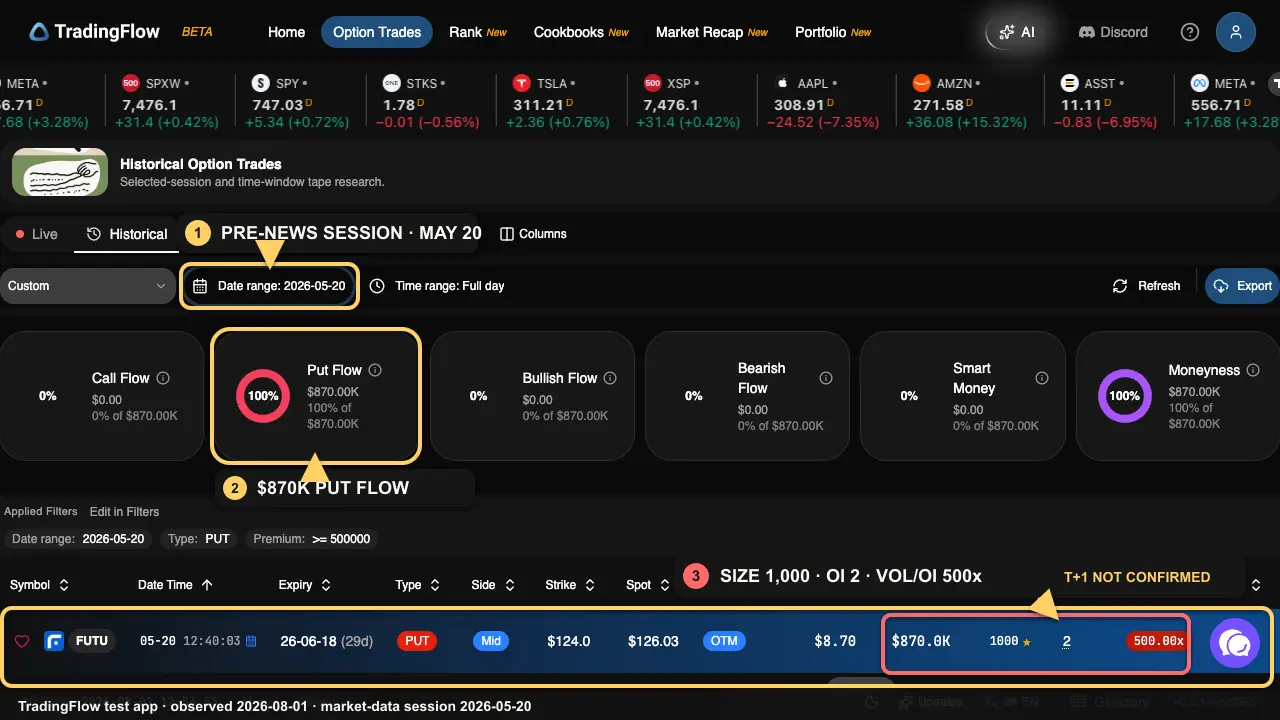The image size is (1280, 720).
Task: Favorite the FUTU trade with heart icon
Action: click(x=22, y=641)
